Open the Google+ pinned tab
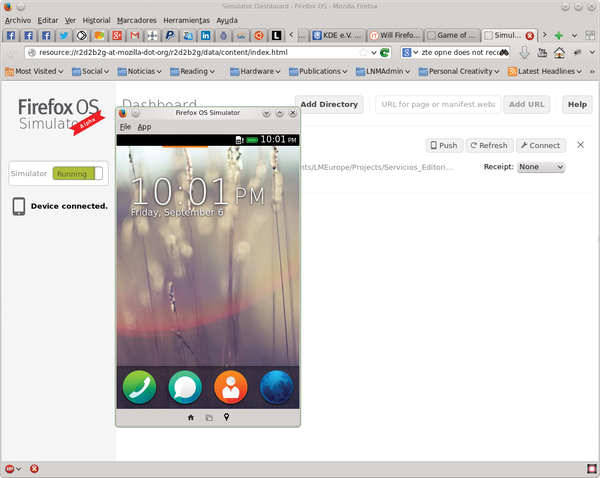This screenshot has width=600, height=478. (117, 36)
